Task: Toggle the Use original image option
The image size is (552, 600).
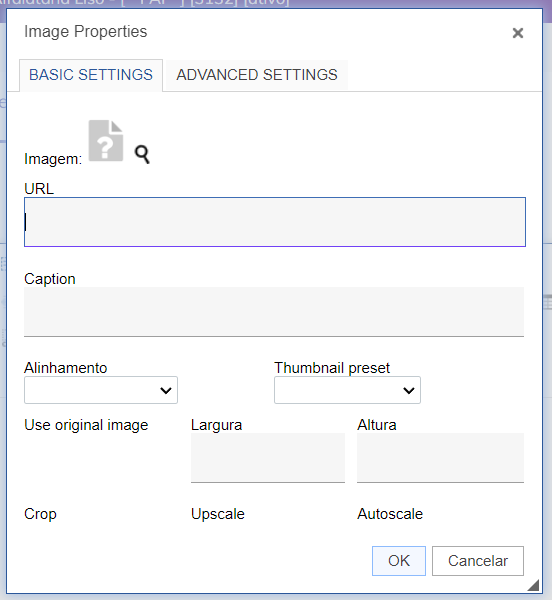Action: pos(86,425)
